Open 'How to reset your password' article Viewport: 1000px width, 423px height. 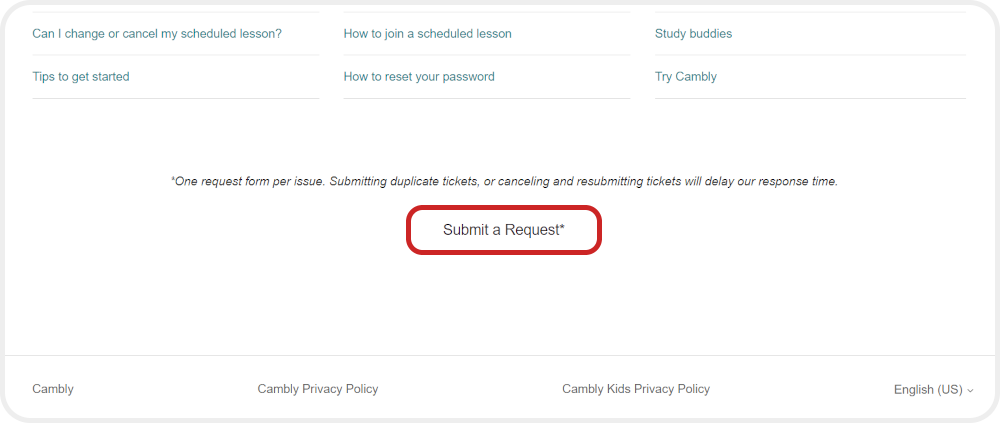[419, 77]
